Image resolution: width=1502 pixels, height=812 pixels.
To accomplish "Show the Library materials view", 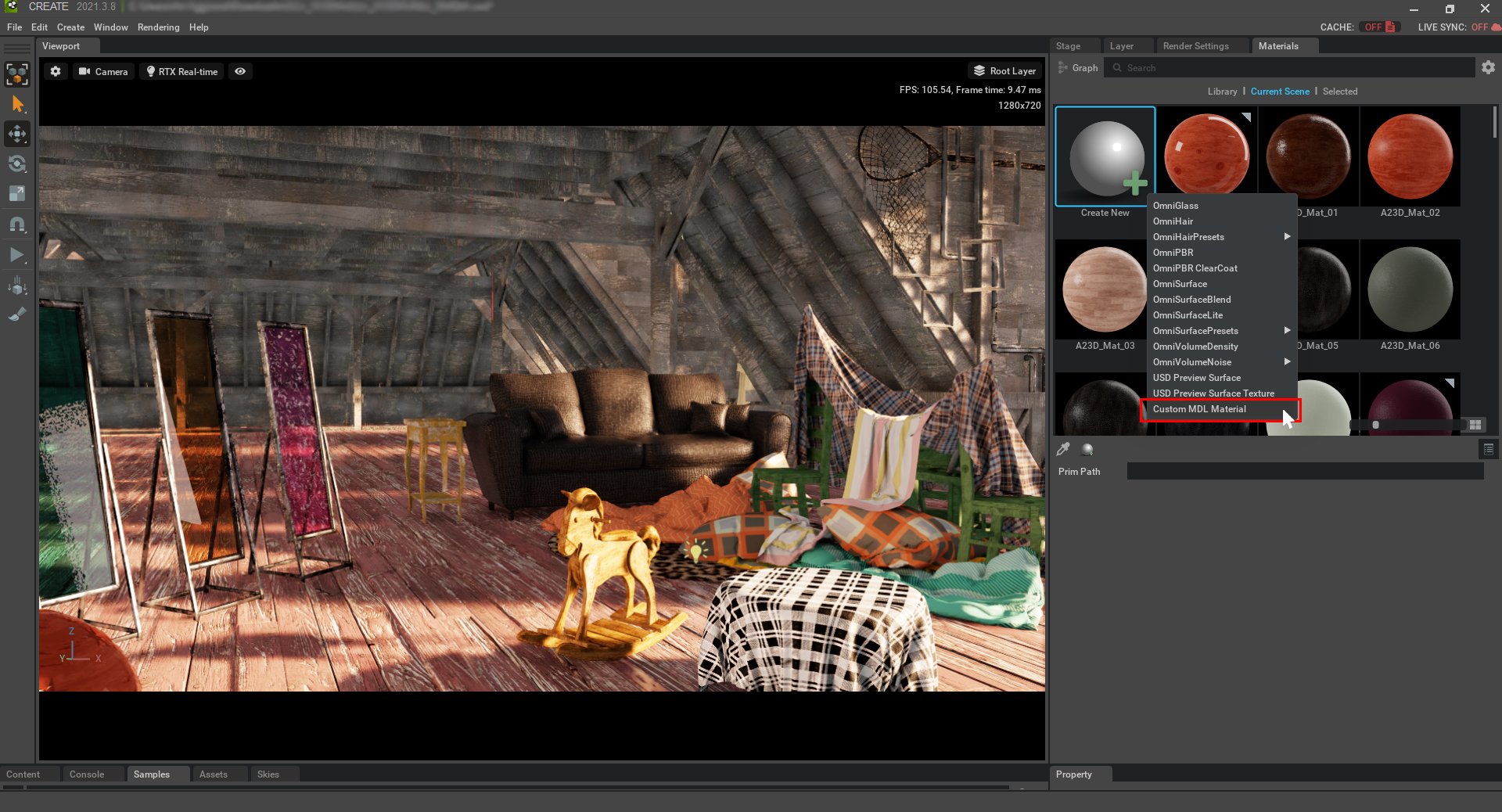I will pos(1222,92).
